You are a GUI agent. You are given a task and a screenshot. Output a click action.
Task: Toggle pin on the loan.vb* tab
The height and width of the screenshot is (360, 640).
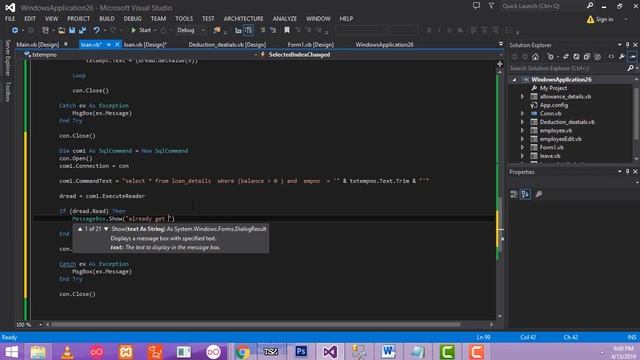[x=109, y=44]
